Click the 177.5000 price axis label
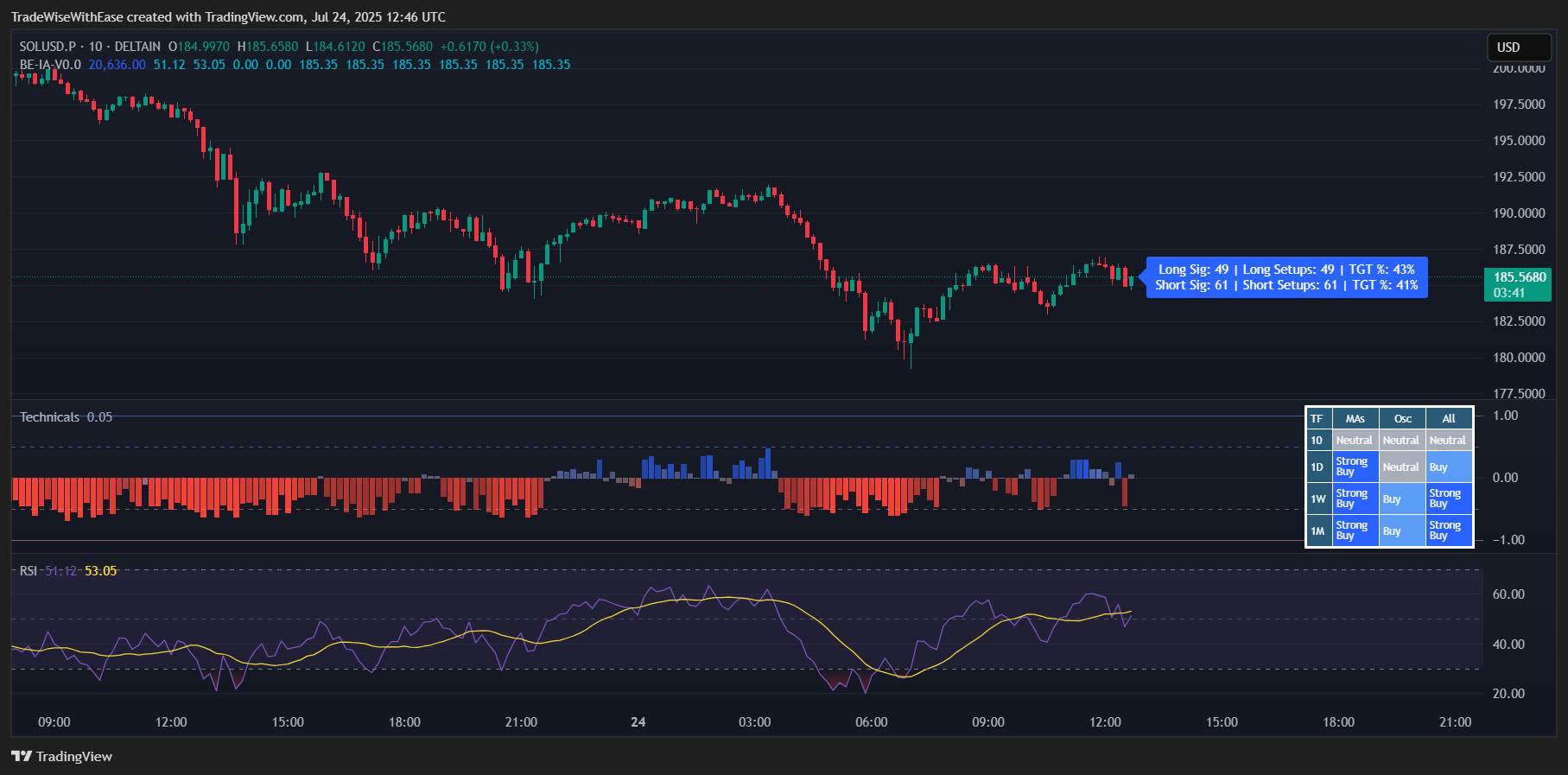Image resolution: width=1568 pixels, height=775 pixels. [x=1519, y=394]
